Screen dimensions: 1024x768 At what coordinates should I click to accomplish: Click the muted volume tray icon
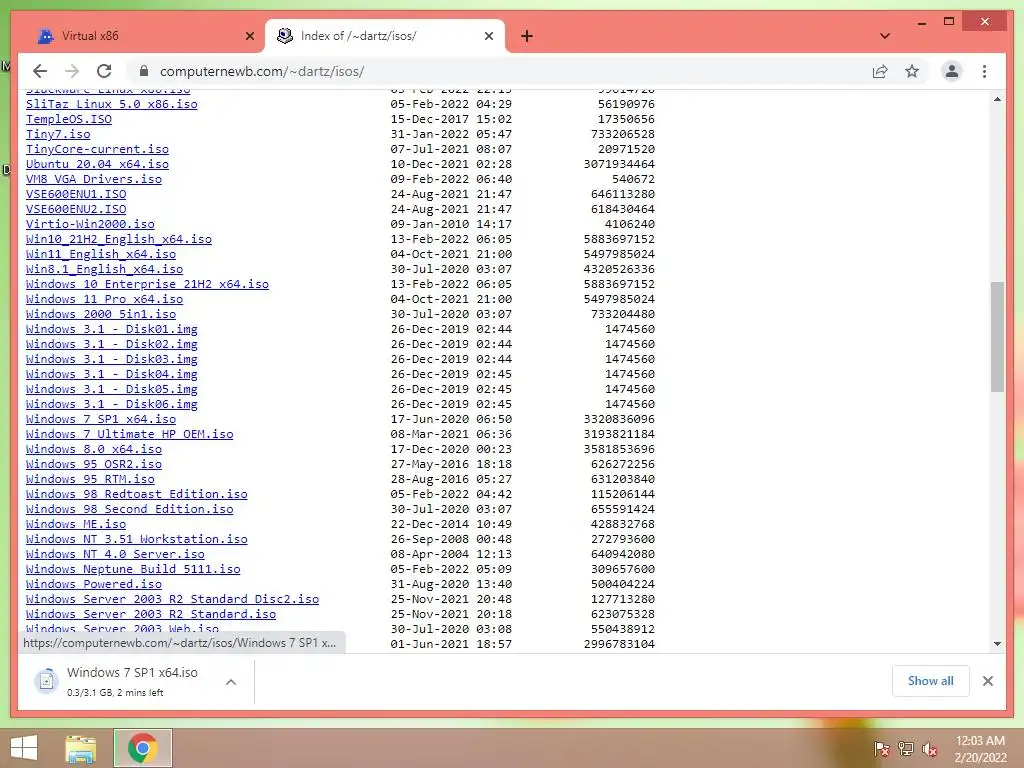(x=929, y=749)
